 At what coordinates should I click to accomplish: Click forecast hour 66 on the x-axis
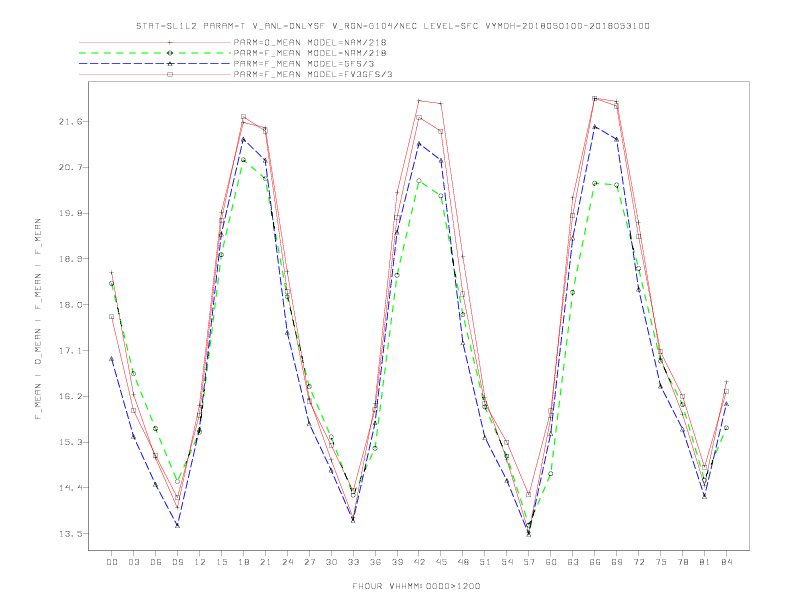[595, 562]
